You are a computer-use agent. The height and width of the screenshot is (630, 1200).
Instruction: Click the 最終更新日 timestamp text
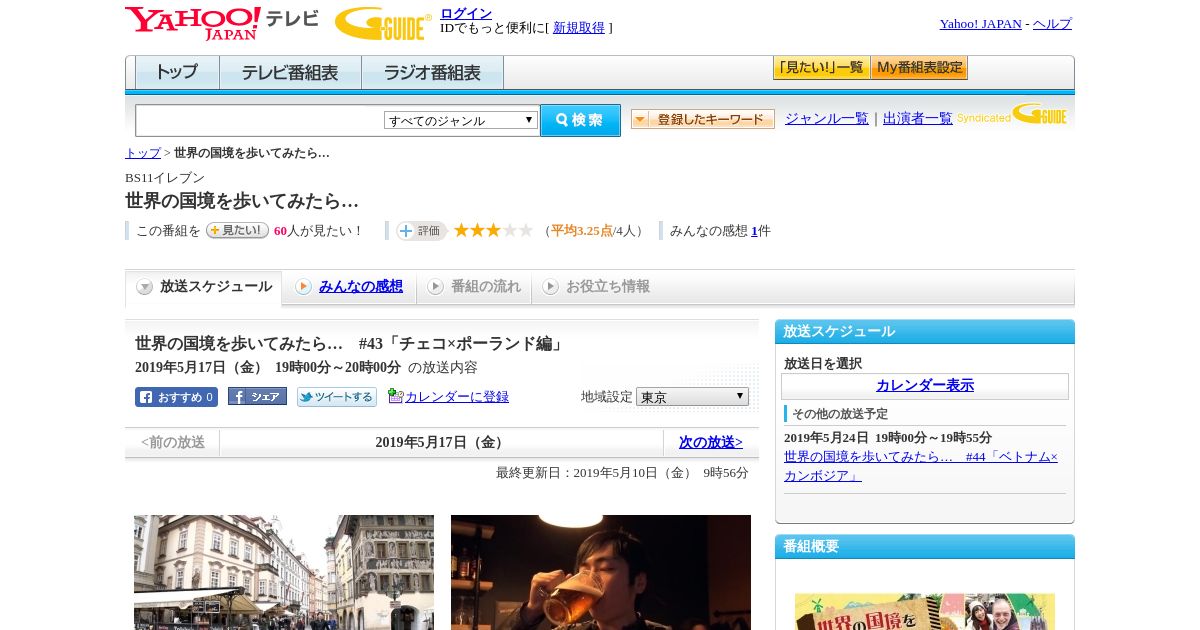(x=622, y=473)
